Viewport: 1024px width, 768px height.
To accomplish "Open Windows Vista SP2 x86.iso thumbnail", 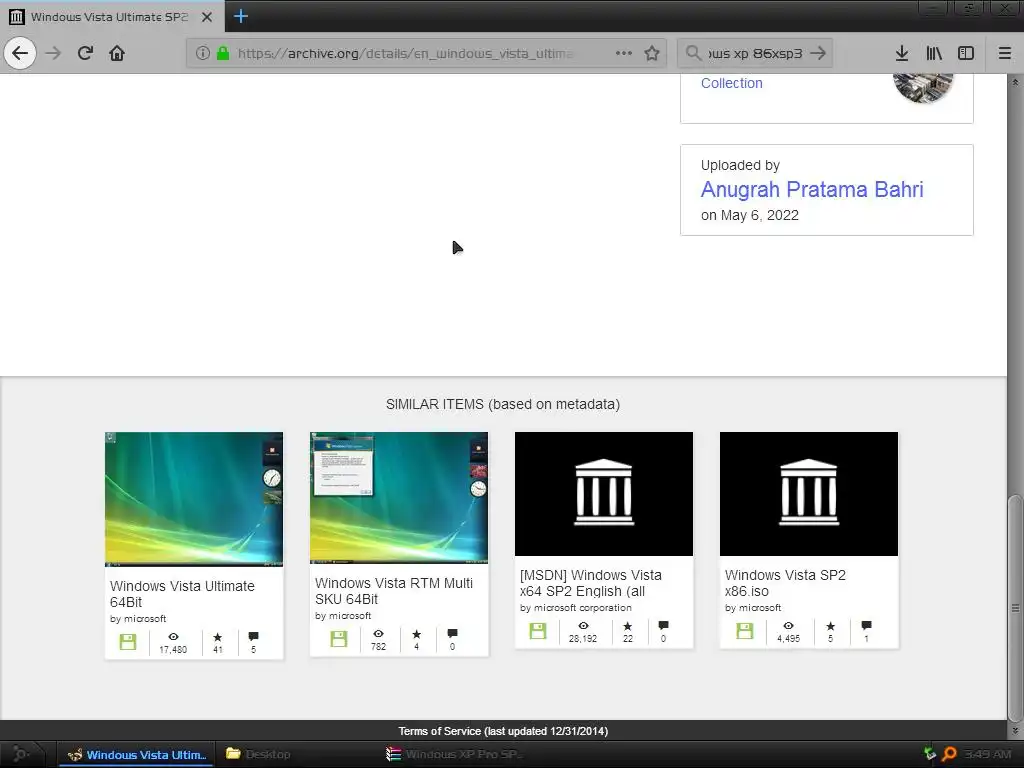I will (x=809, y=494).
